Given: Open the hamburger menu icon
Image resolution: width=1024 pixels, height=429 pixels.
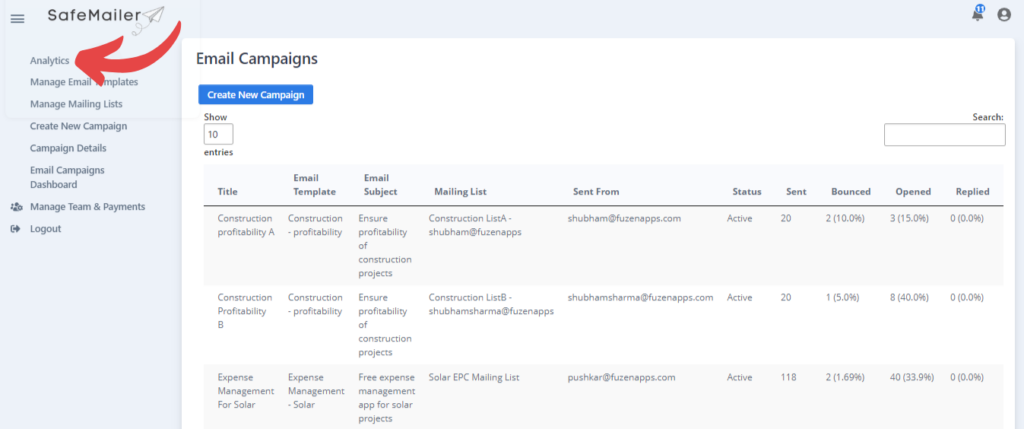Looking at the screenshot, I should point(18,19).
